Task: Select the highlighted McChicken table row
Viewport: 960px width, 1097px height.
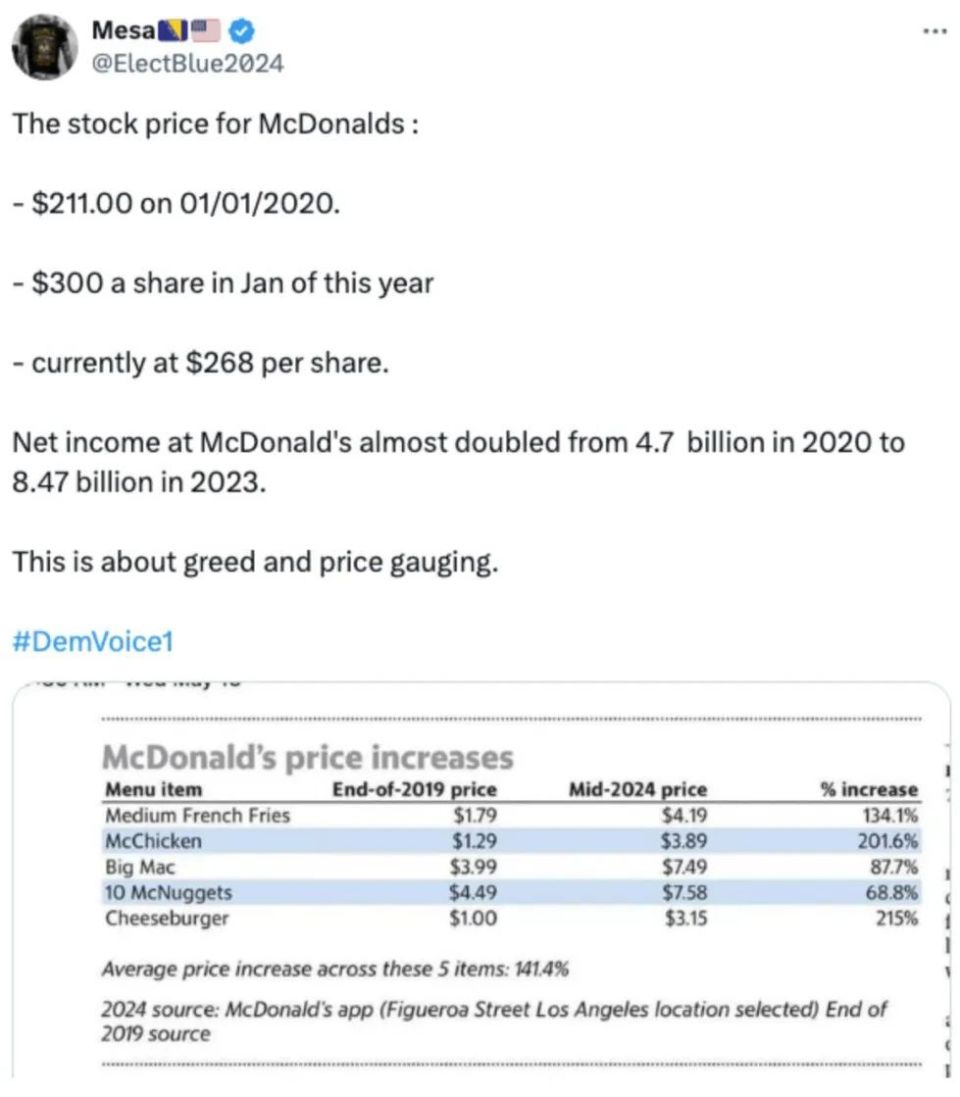Action: click(x=510, y=841)
